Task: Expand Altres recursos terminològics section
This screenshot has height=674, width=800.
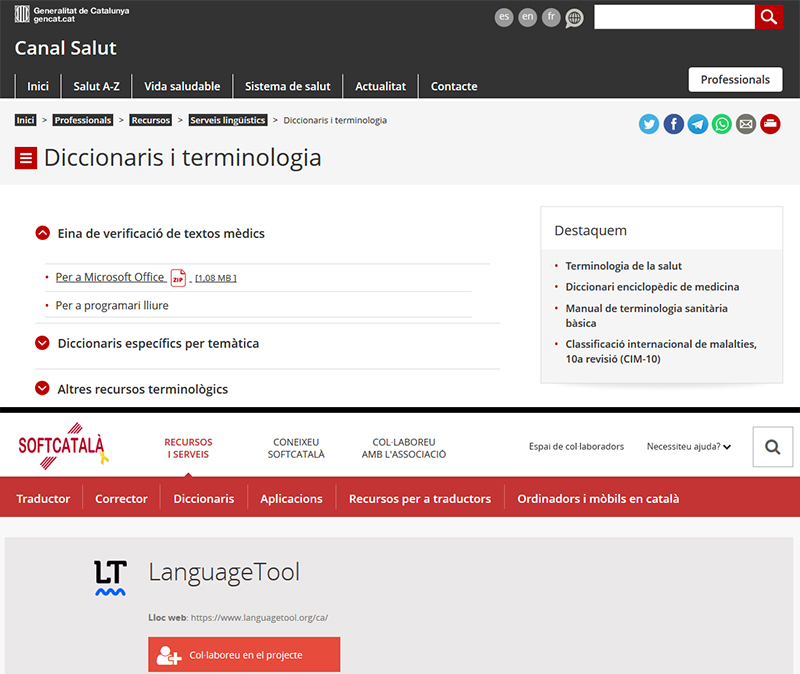Action: click(42, 389)
